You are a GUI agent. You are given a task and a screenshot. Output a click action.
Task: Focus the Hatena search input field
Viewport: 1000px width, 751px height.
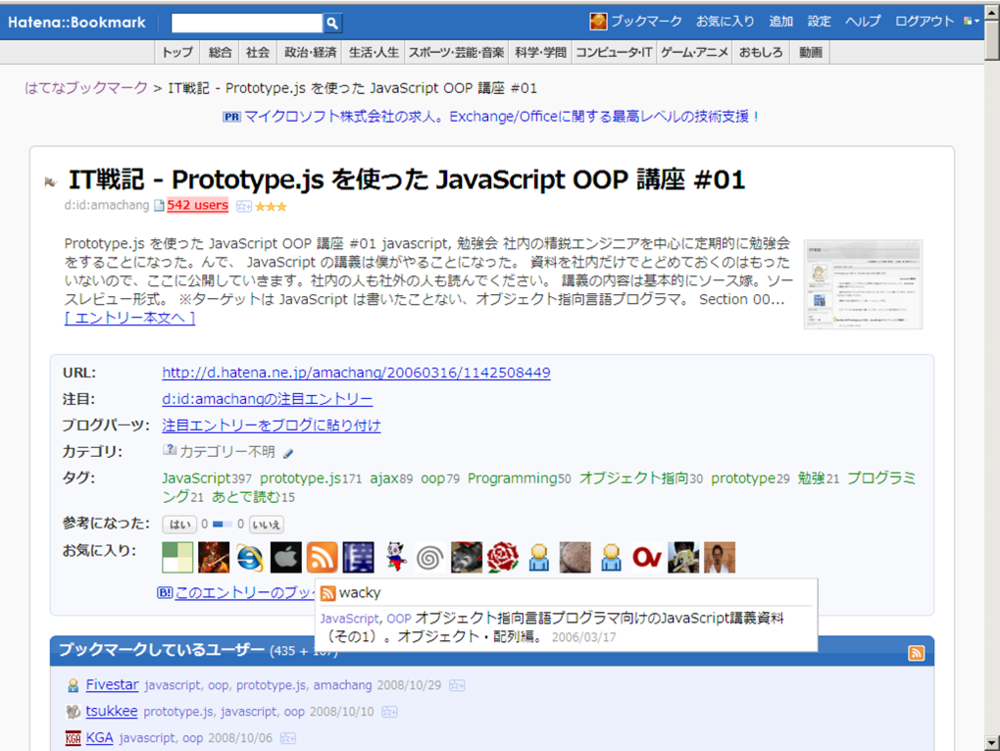[x=247, y=23]
